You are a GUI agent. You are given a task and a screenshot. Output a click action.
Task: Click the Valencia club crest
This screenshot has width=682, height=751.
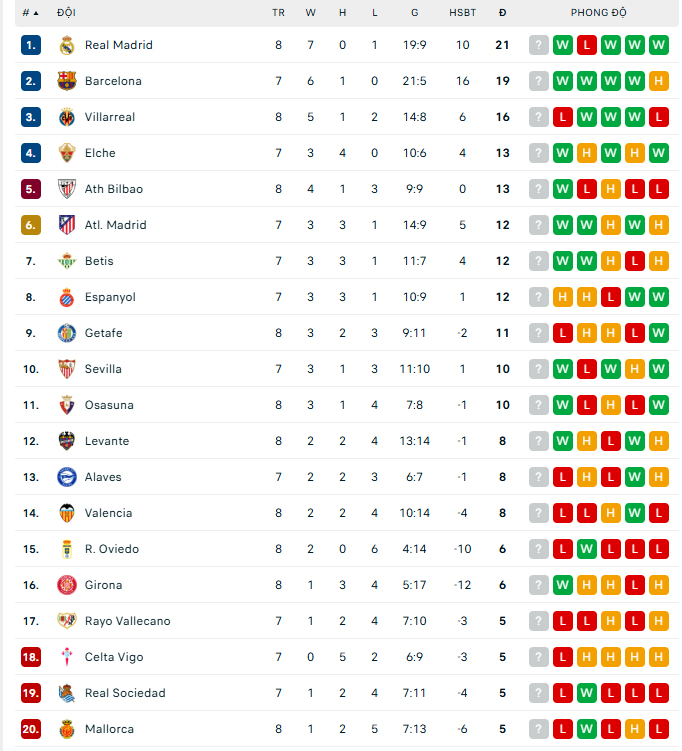67,513
